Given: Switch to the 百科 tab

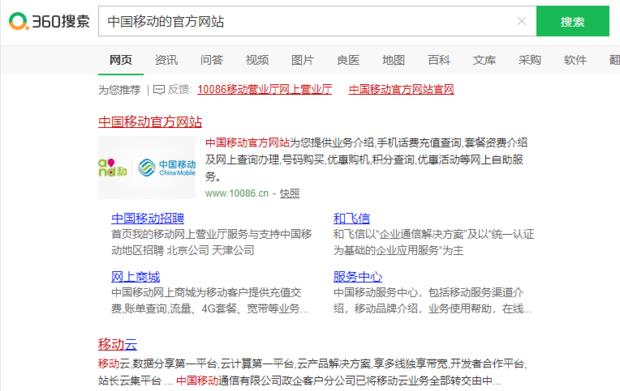Looking at the screenshot, I should (x=439, y=60).
